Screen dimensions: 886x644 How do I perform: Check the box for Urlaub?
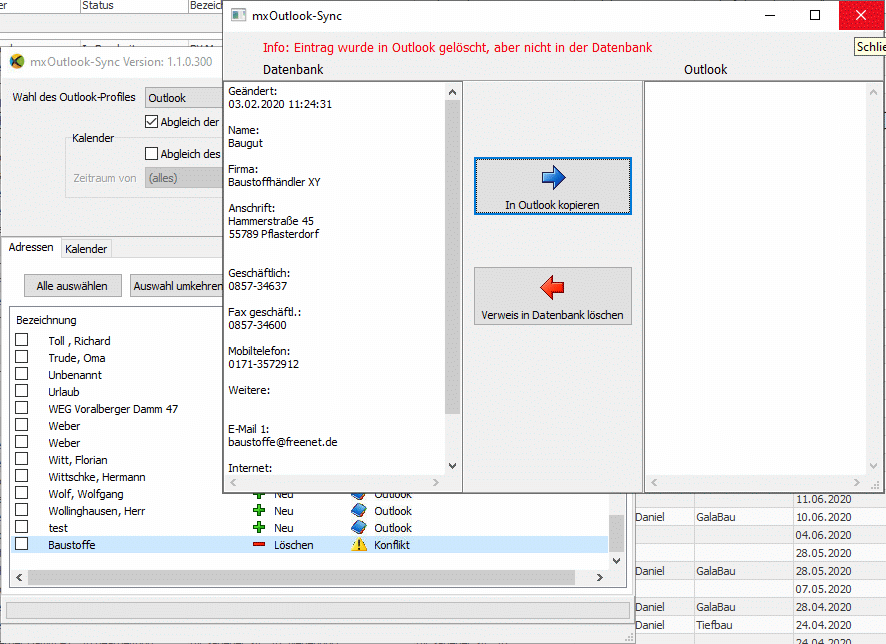coord(21,391)
